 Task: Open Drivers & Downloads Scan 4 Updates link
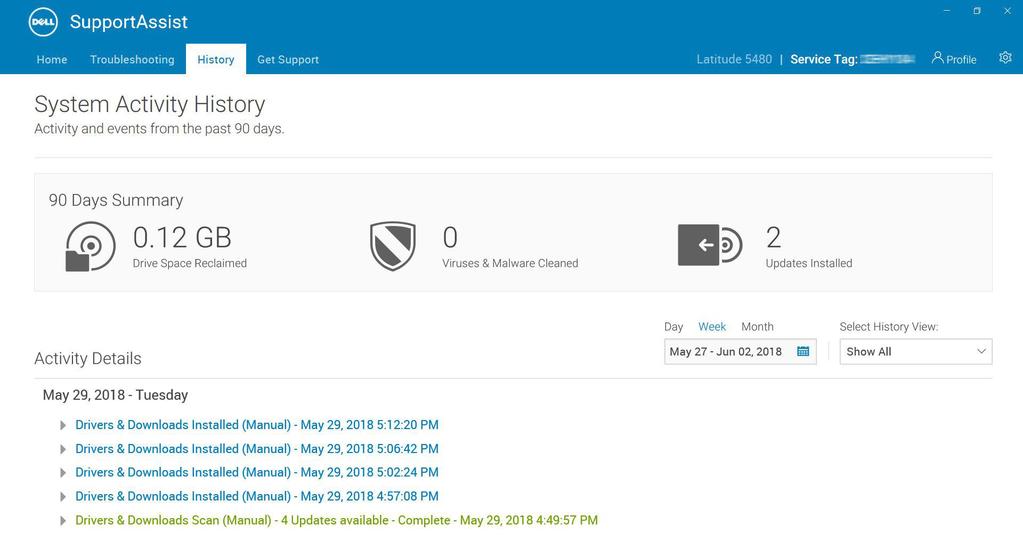[337, 520]
